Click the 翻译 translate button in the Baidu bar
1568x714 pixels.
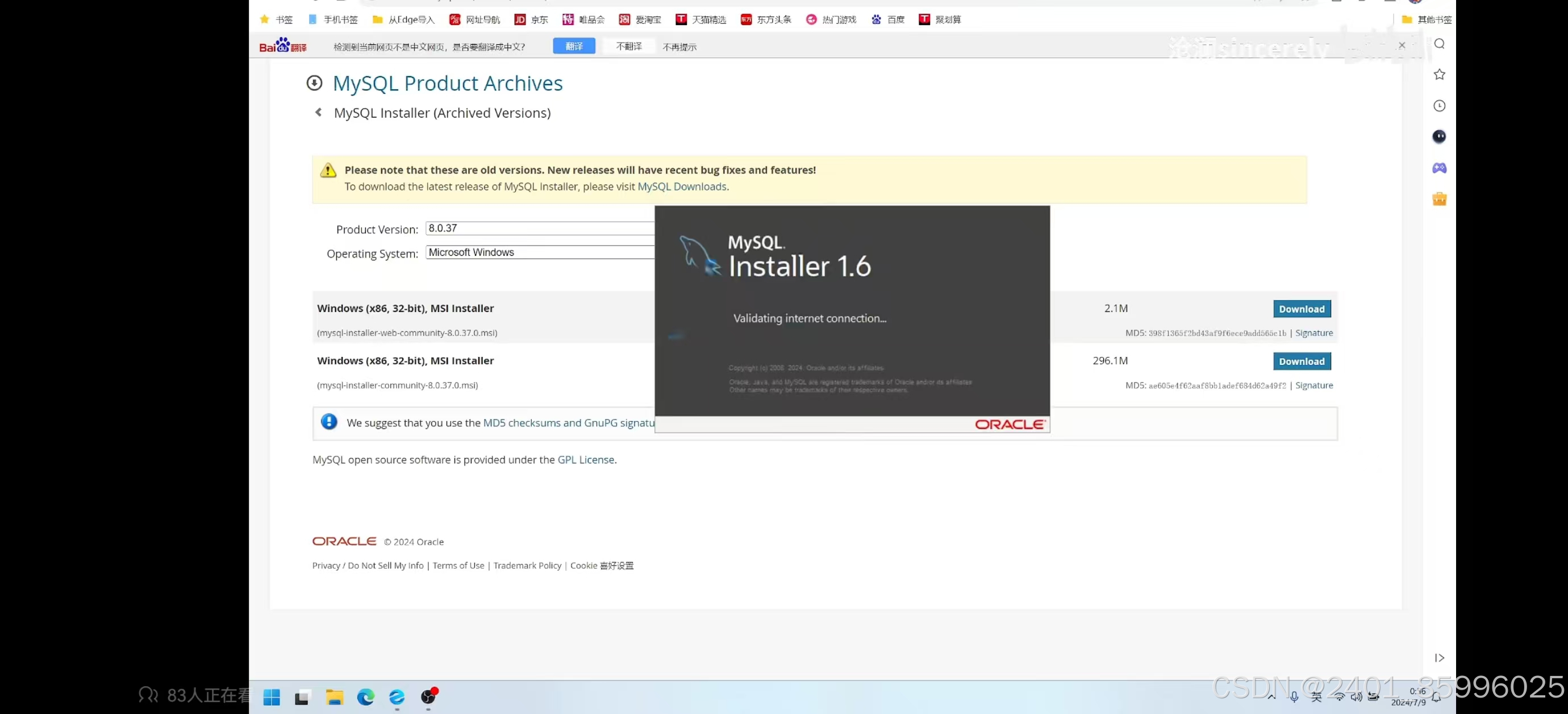tap(573, 45)
